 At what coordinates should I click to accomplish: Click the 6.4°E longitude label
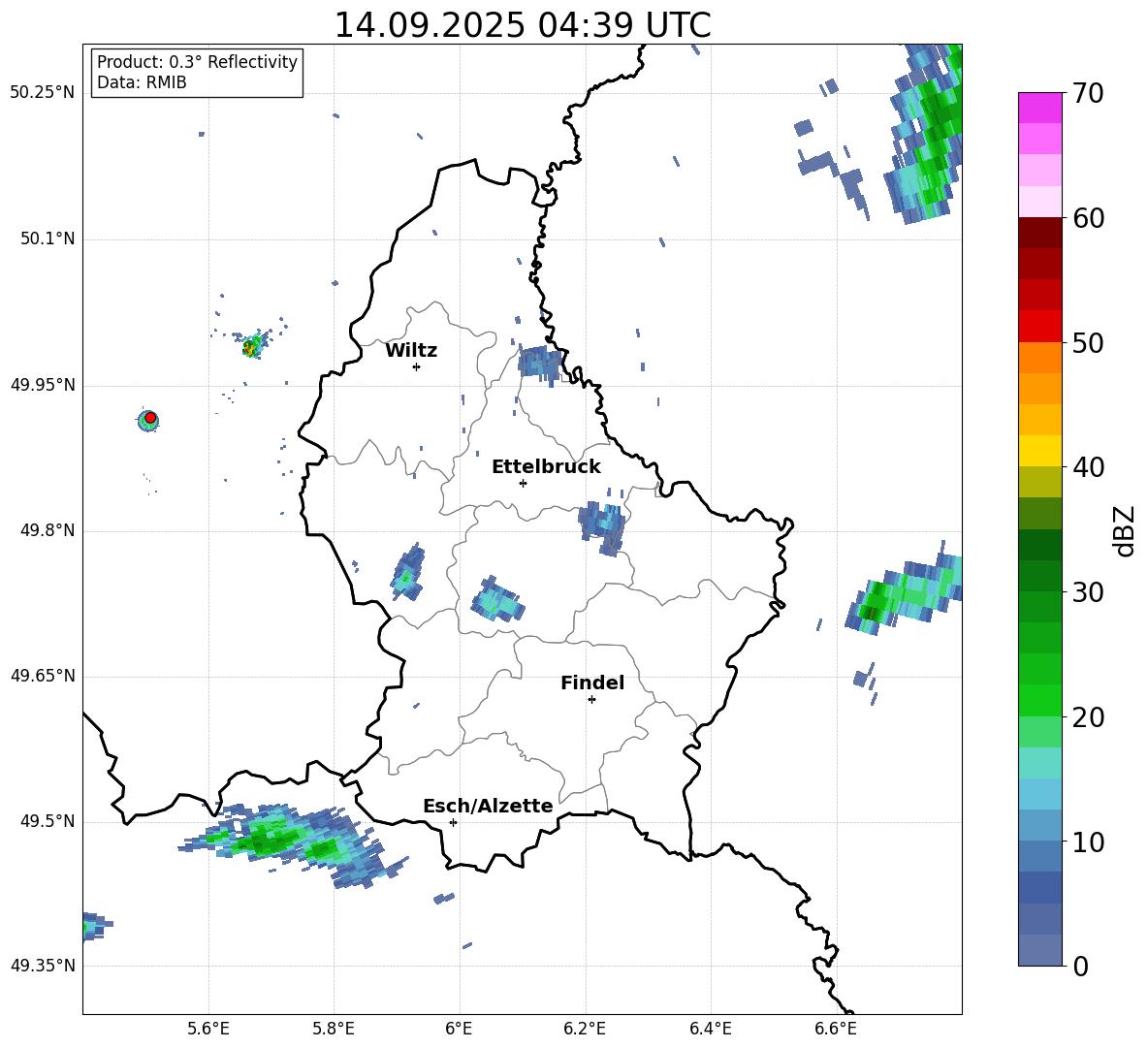(710, 1029)
